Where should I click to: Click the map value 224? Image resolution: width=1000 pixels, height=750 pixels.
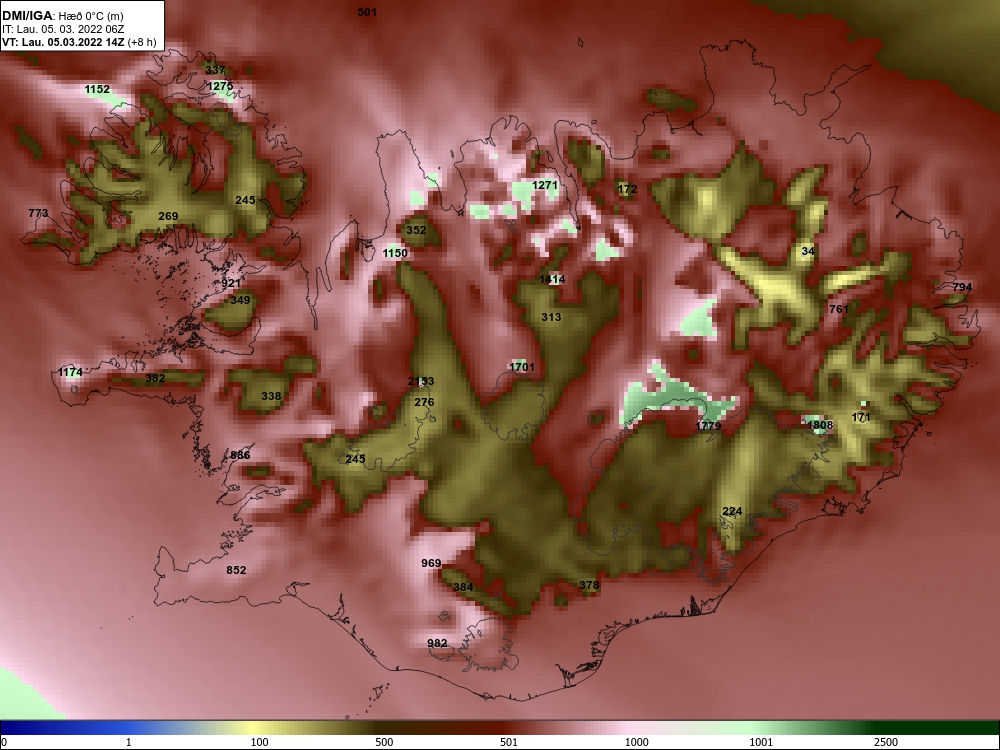(x=732, y=511)
